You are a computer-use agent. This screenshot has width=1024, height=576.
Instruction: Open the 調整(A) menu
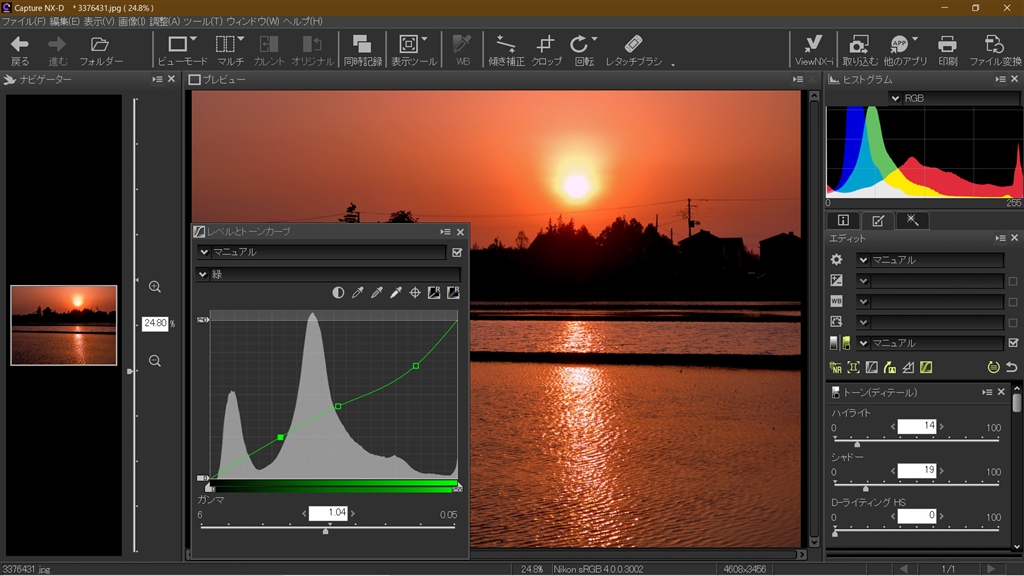(165, 21)
